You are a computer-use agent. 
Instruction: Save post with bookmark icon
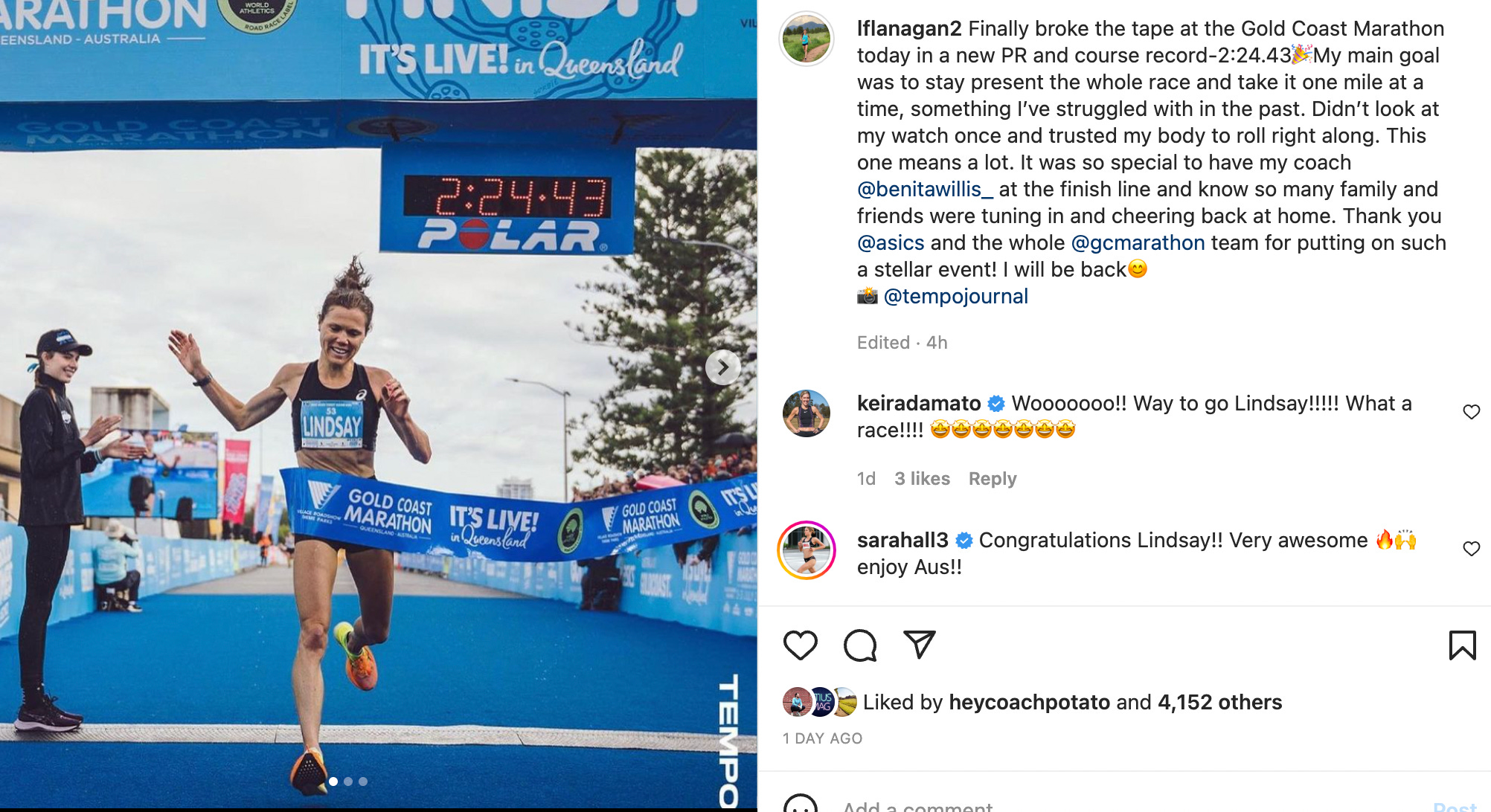(x=1462, y=645)
